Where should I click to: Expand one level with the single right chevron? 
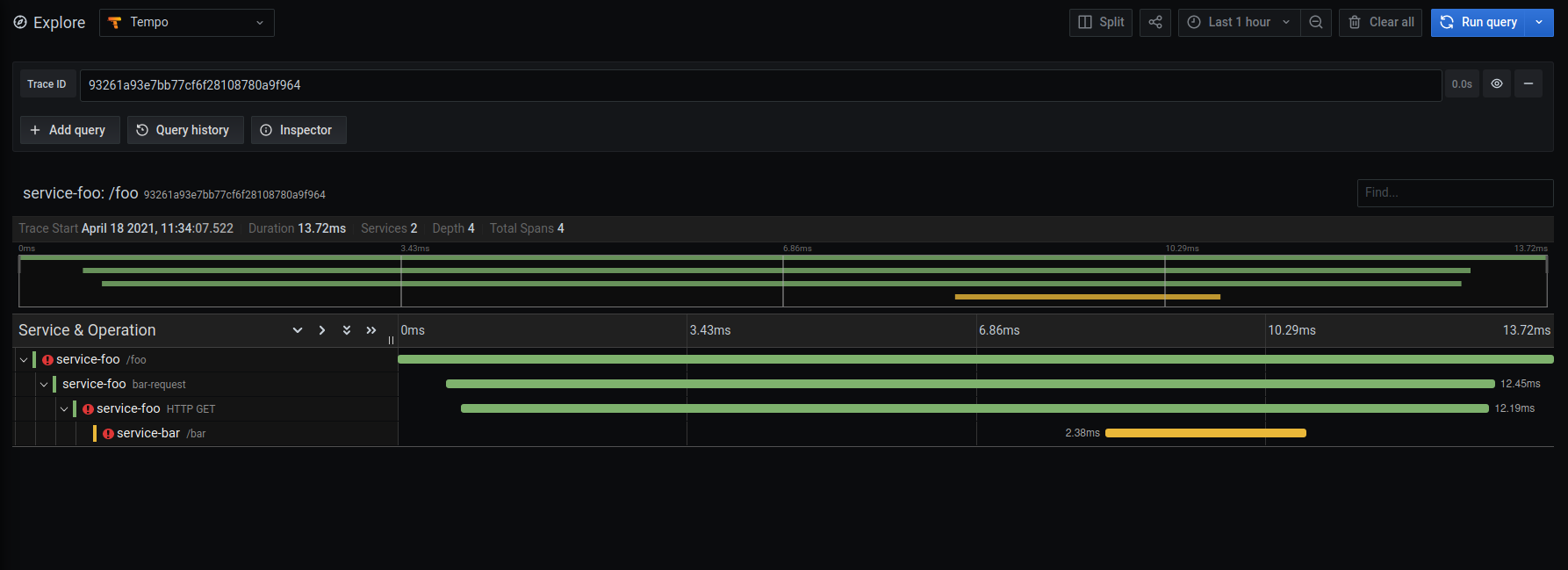322,330
